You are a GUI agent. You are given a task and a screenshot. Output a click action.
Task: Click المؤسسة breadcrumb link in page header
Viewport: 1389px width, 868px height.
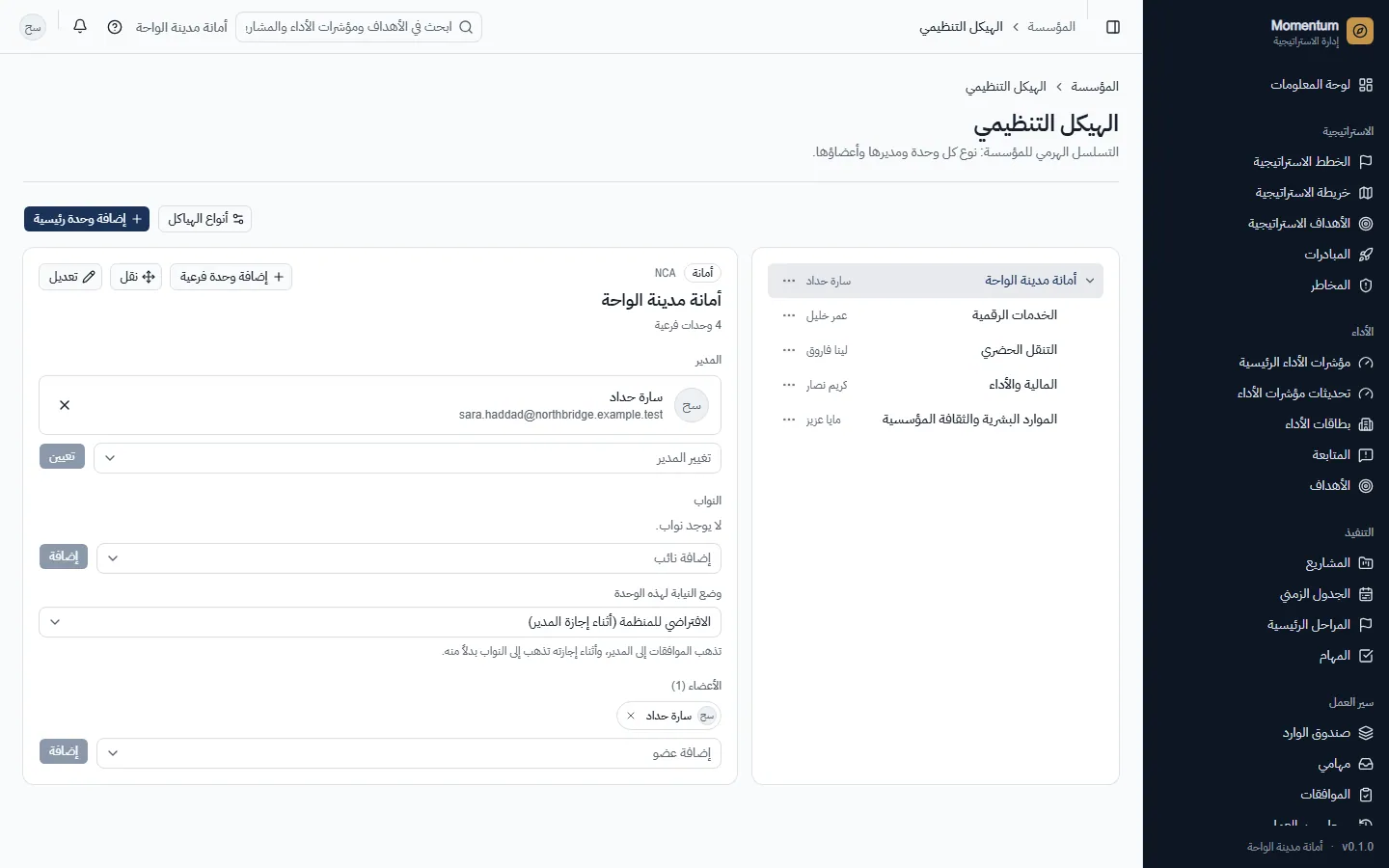(1095, 87)
